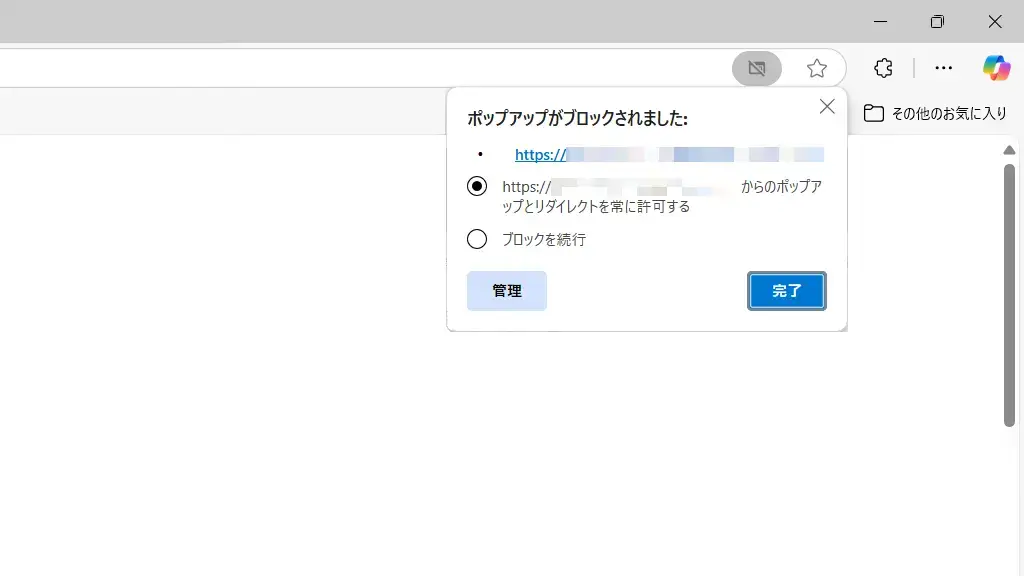The height and width of the screenshot is (576, 1024).
Task: Open the その他のお気に入り folder
Action: click(935, 113)
